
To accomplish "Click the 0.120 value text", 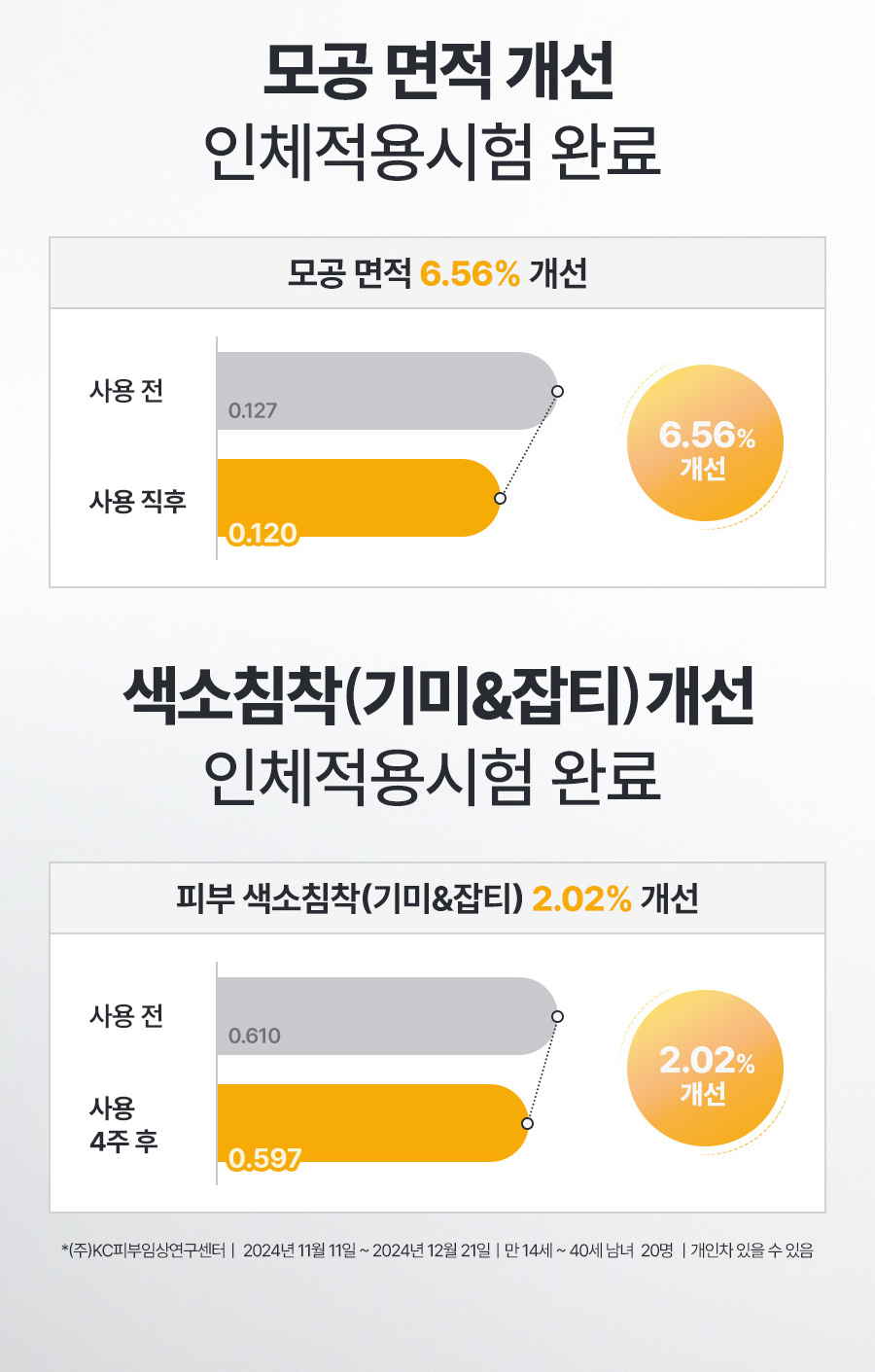I will tap(262, 534).
